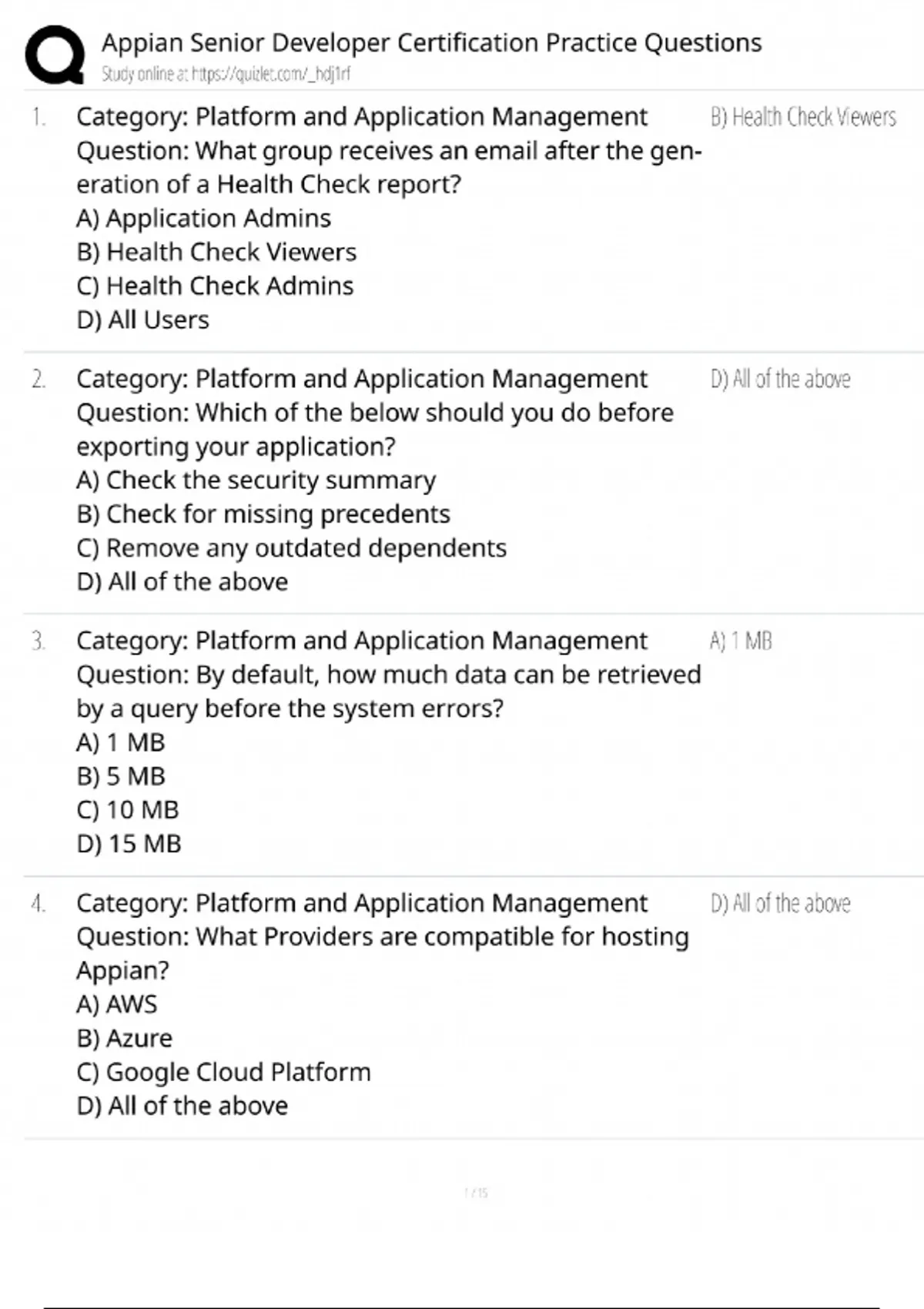Select option A) AWS
The height and width of the screenshot is (1309, 924).
[116, 1005]
